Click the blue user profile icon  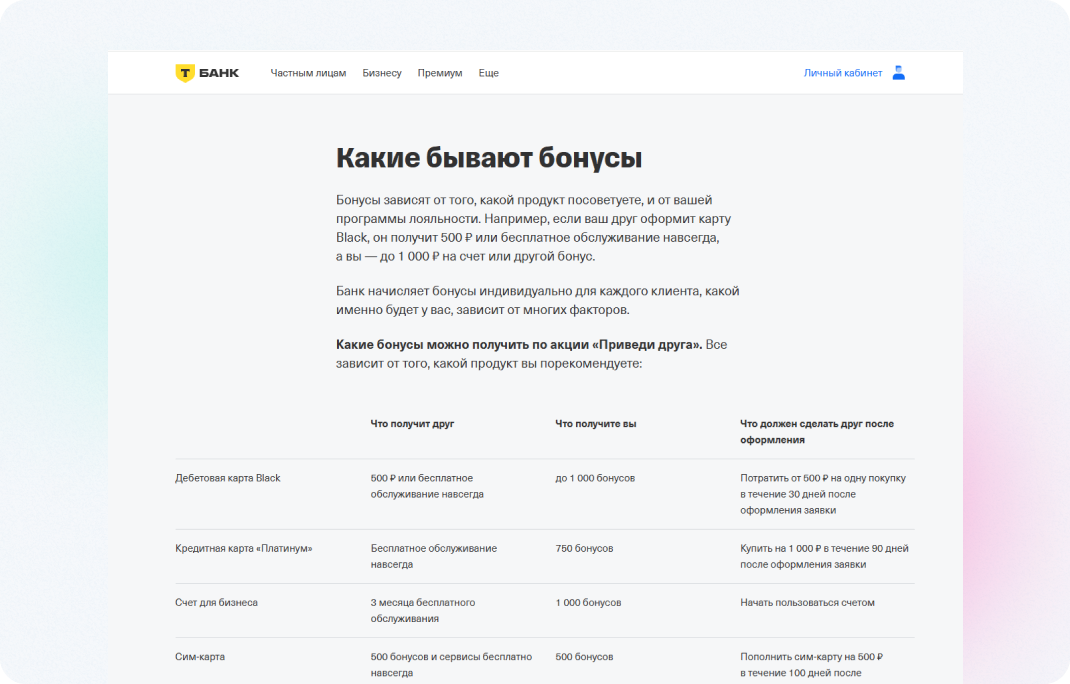point(898,73)
